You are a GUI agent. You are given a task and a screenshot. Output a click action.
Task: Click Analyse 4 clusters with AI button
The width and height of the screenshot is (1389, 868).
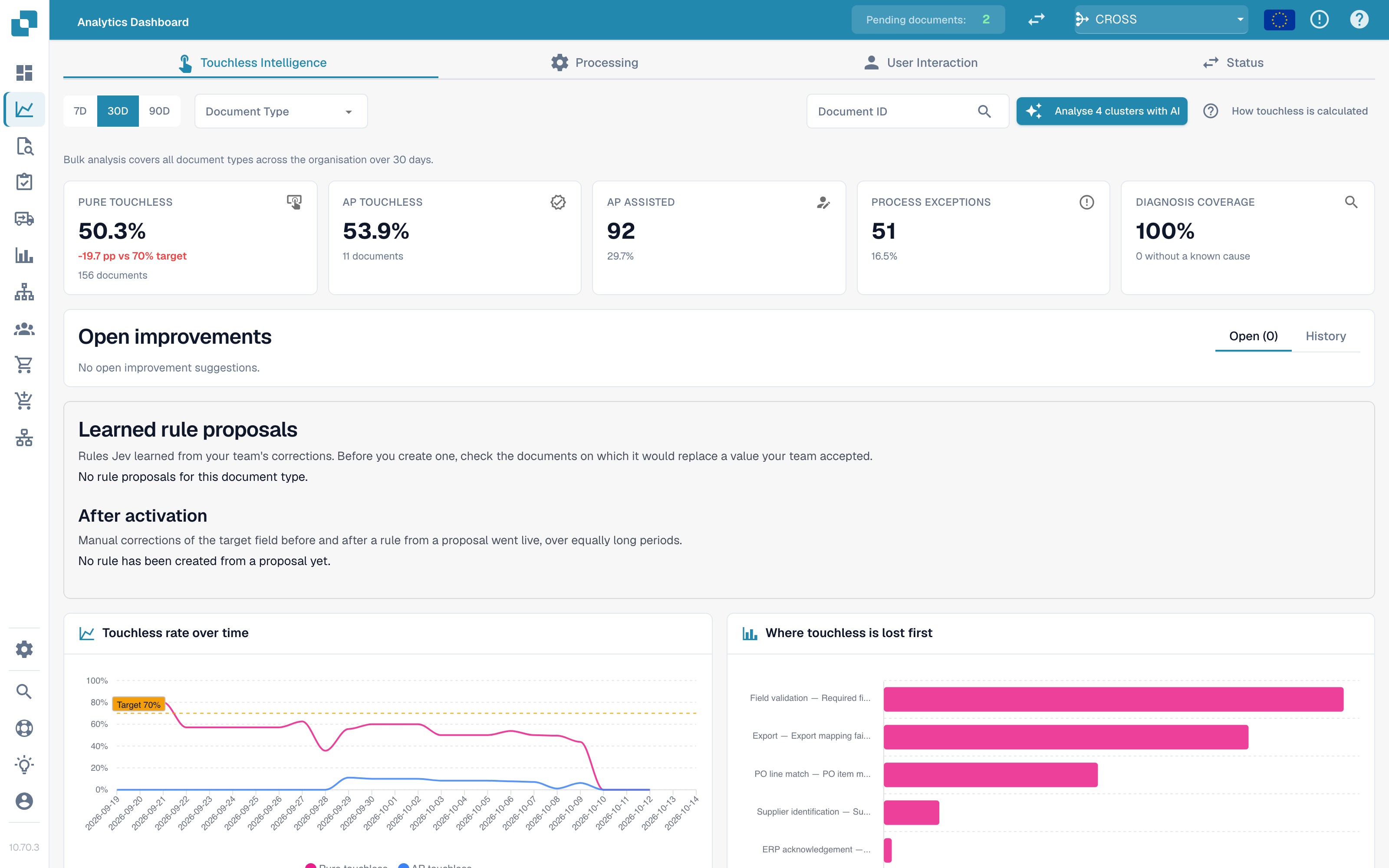(1102, 112)
